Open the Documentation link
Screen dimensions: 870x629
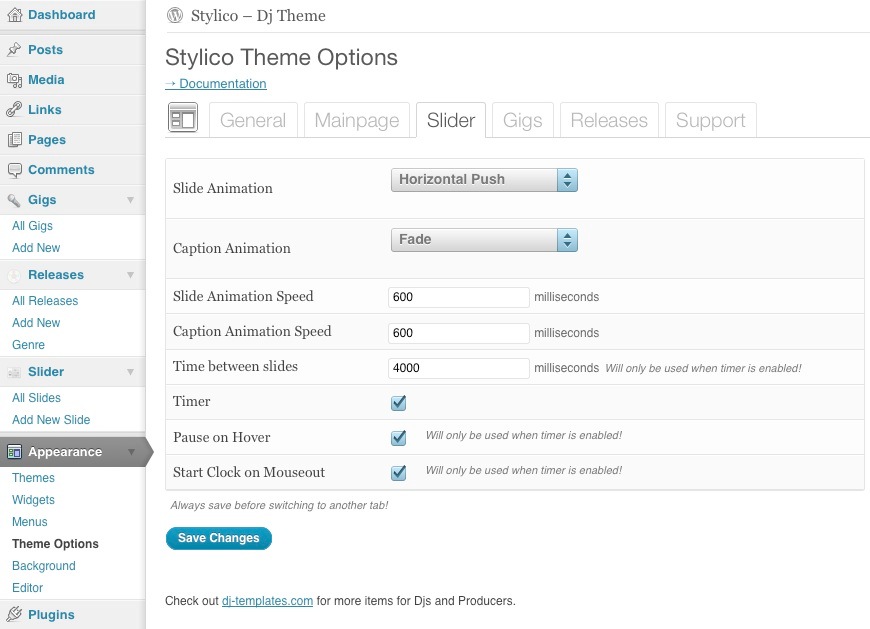[x=216, y=84]
